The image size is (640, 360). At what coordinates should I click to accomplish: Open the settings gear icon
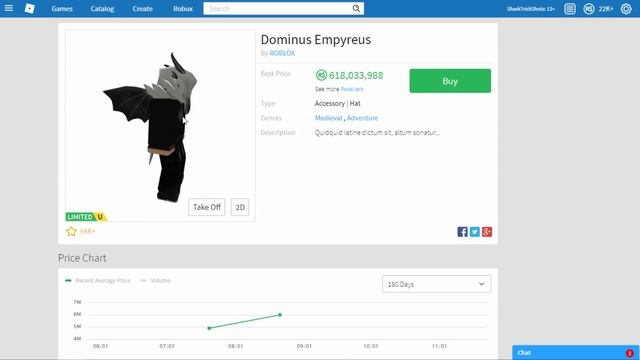click(626, 9)
